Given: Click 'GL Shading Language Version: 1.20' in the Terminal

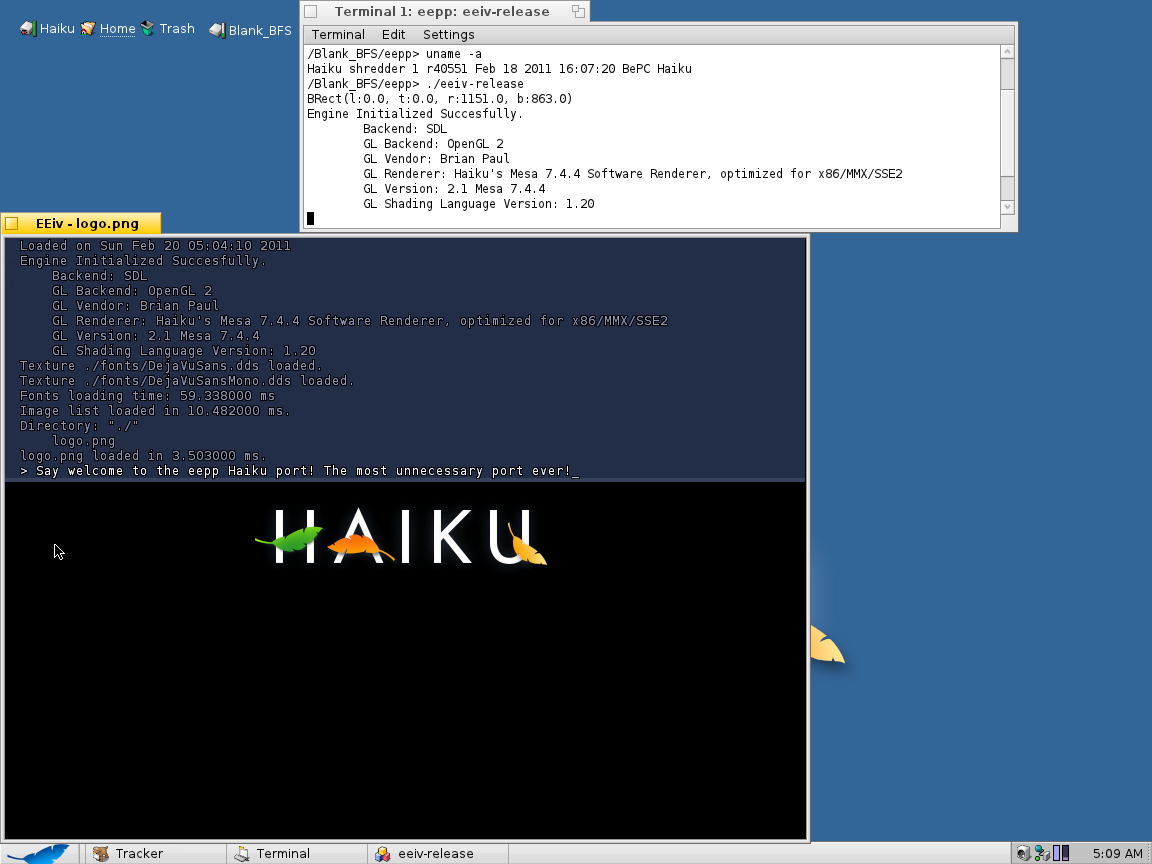Looking at the screenshot, I should pos(478,204).
